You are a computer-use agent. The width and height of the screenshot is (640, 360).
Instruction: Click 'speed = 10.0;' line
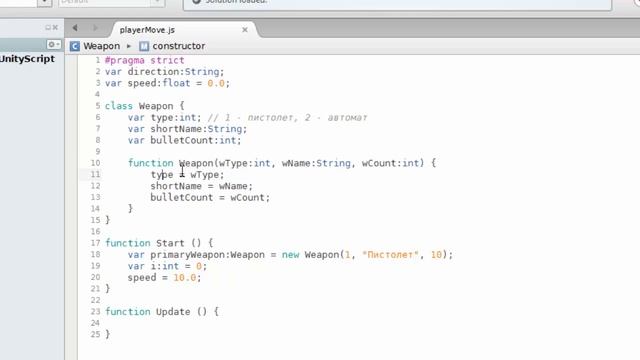(x=164, y=278)
